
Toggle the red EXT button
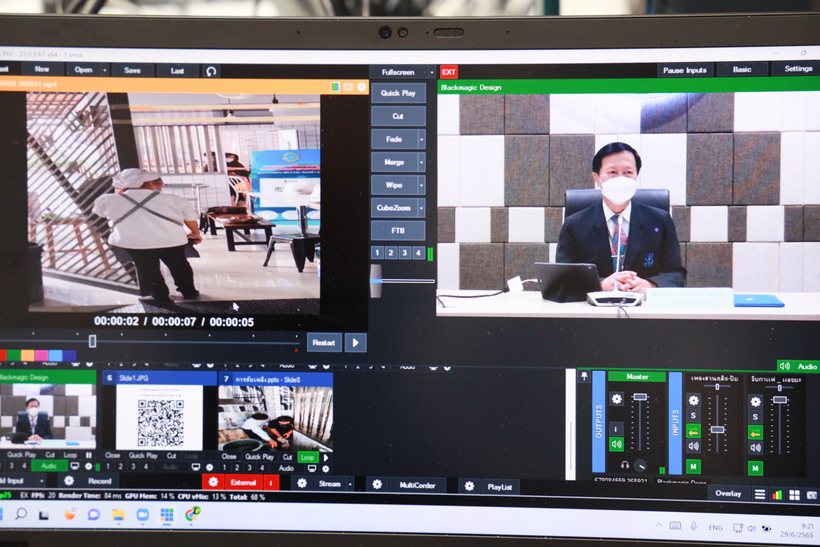tap(449, 72)
